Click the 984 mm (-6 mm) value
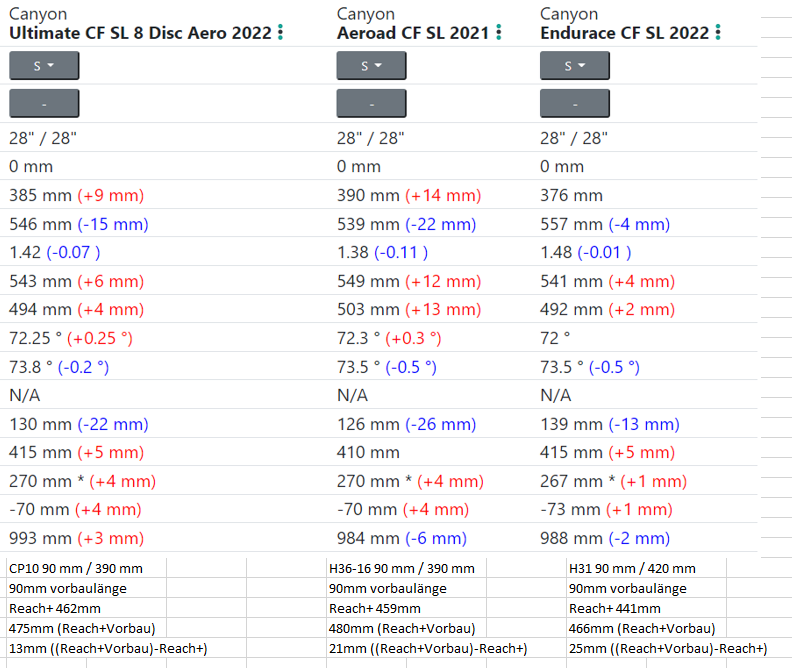This screenshot has height=668, width=792. tap(402, 538)
